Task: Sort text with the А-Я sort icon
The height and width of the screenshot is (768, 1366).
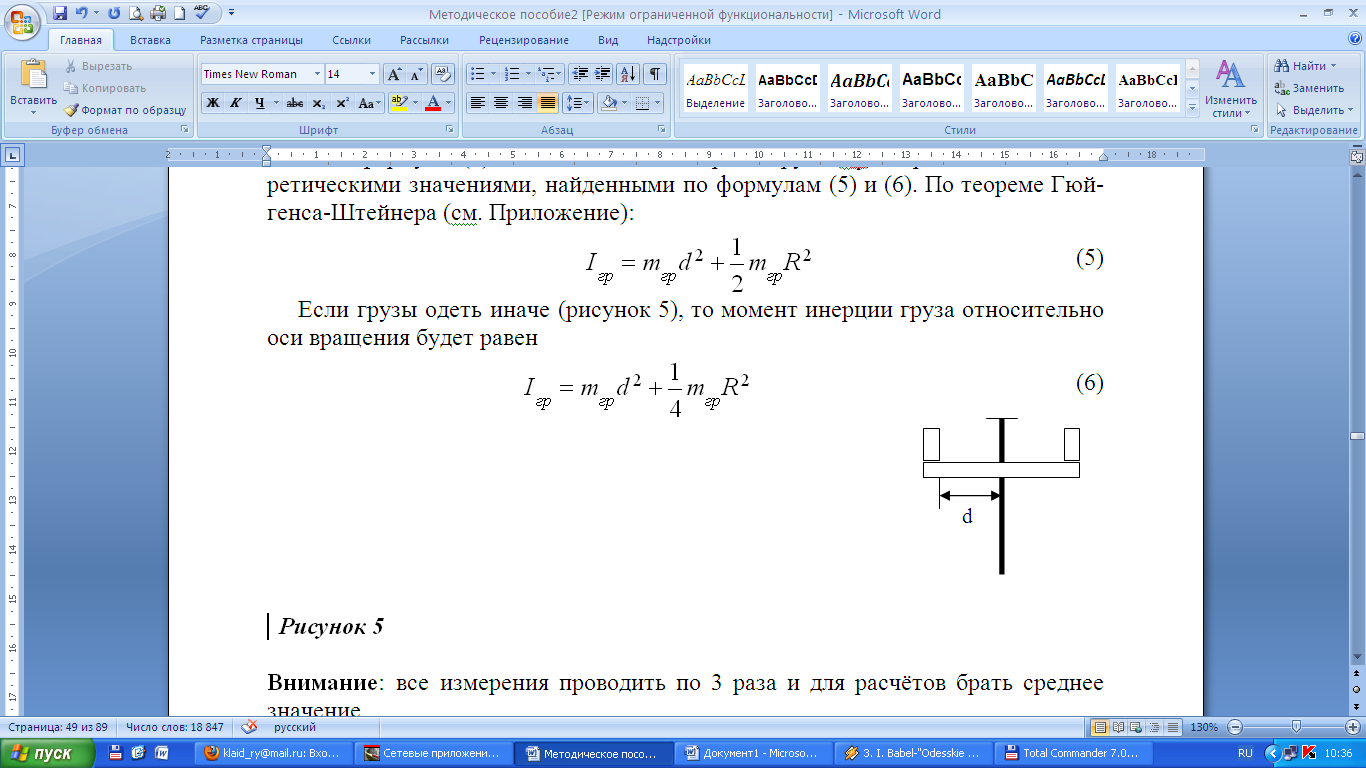Action: pos(628,74)
